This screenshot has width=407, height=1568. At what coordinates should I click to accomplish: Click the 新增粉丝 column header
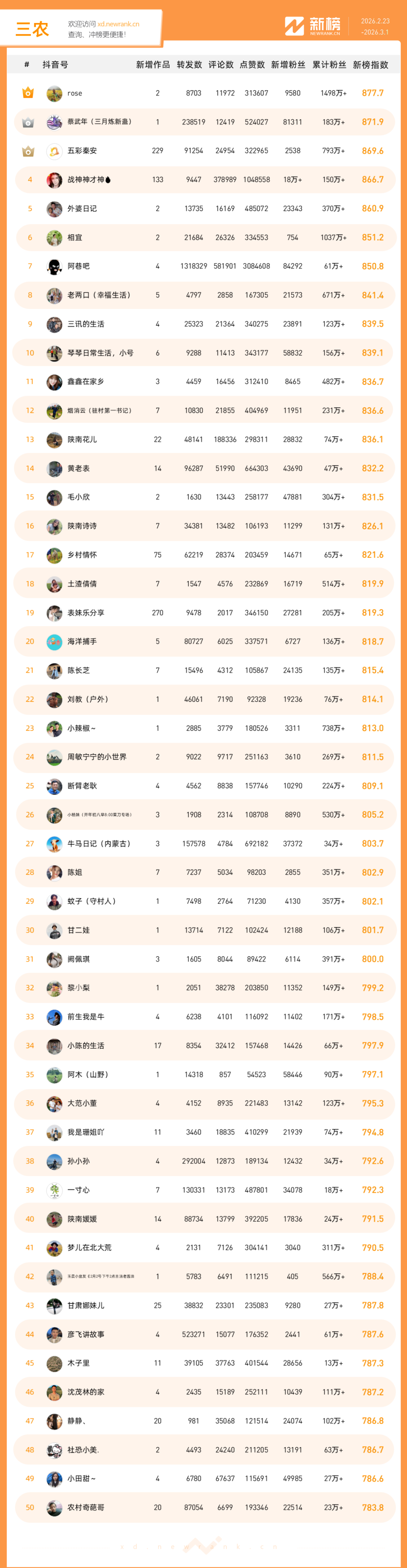tap(288, 65)
